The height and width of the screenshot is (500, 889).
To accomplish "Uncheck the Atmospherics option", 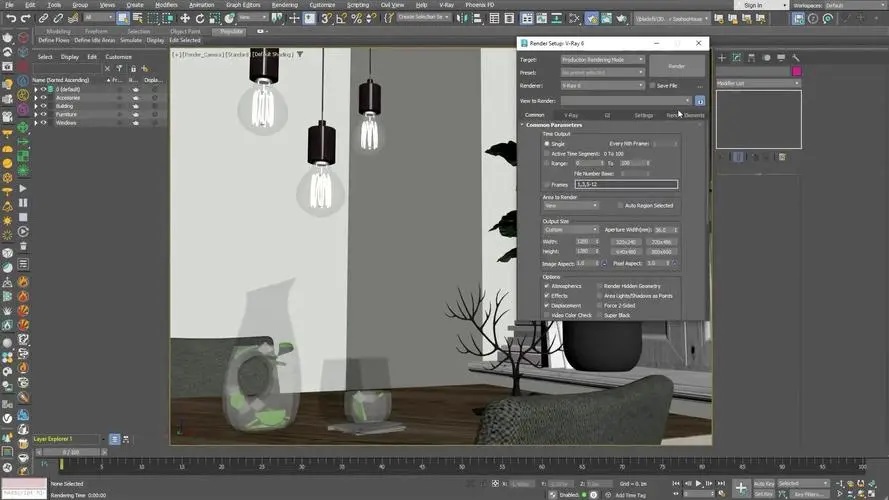I will pos(547,286).
